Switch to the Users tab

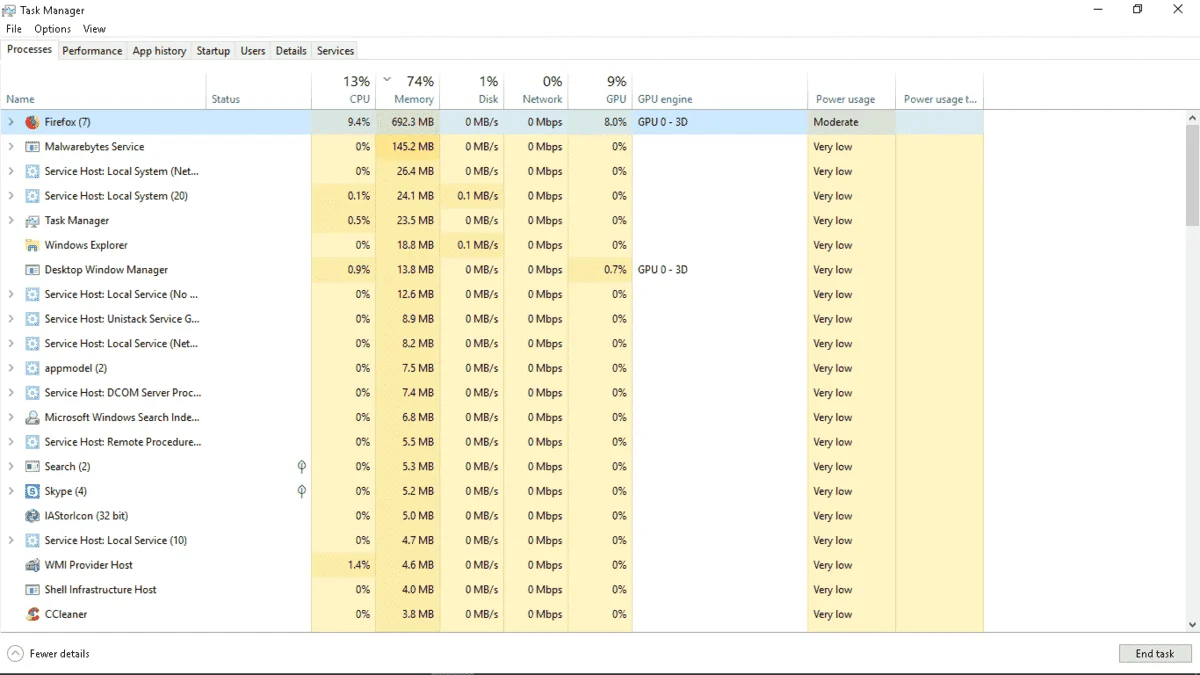coord(253,51)
